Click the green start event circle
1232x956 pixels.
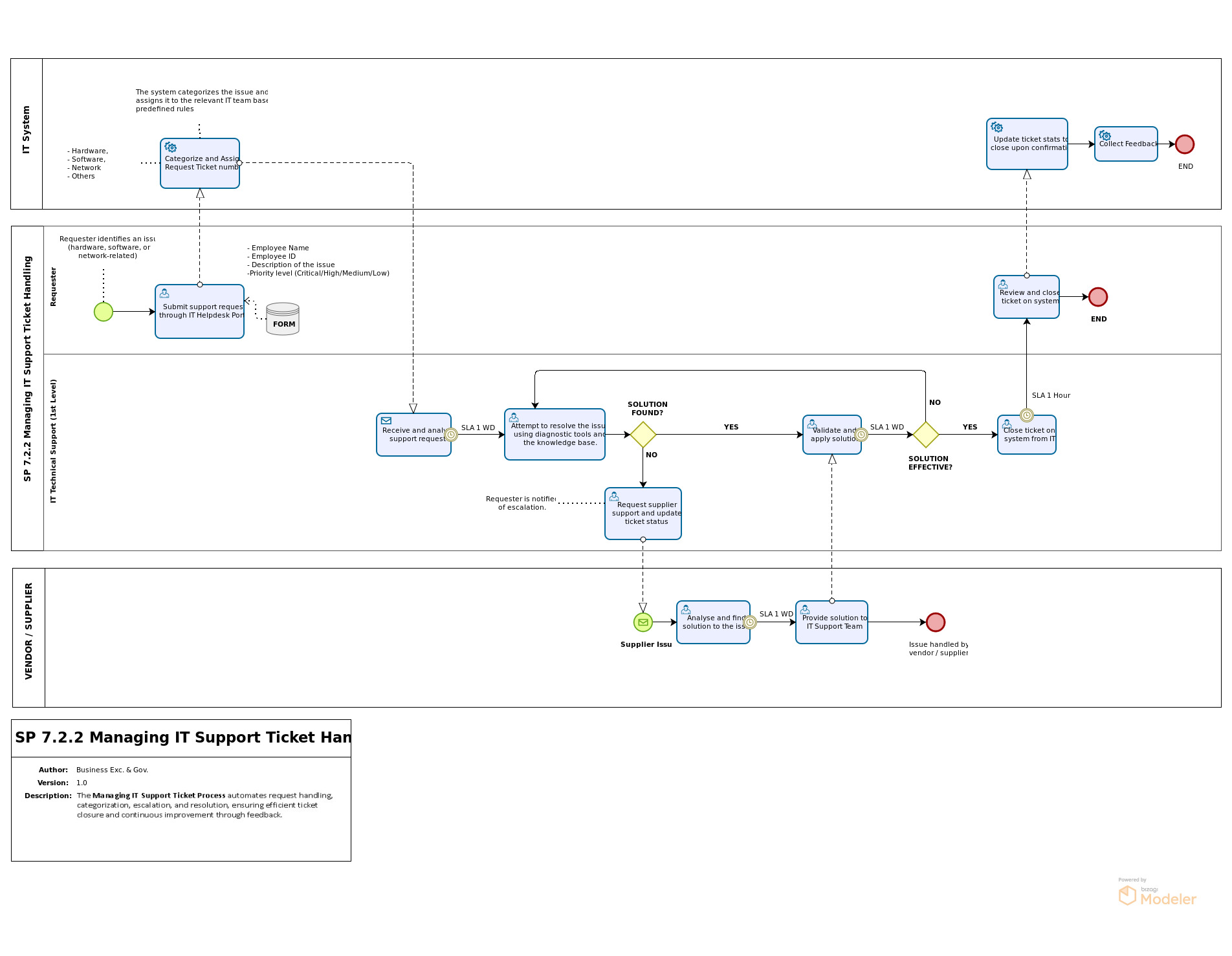[x=104, y=312]
